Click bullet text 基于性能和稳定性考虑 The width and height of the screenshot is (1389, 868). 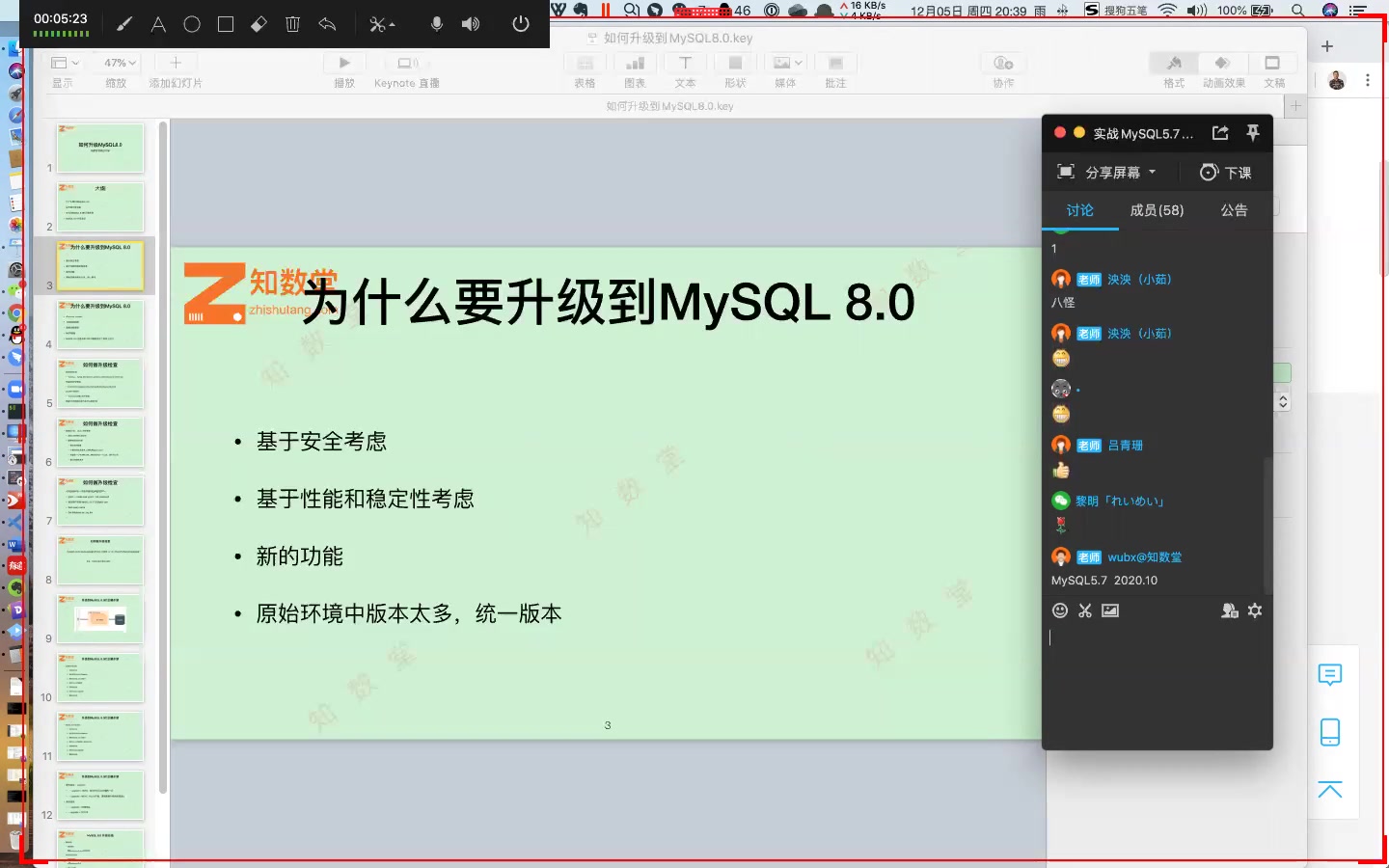point(365,499)
